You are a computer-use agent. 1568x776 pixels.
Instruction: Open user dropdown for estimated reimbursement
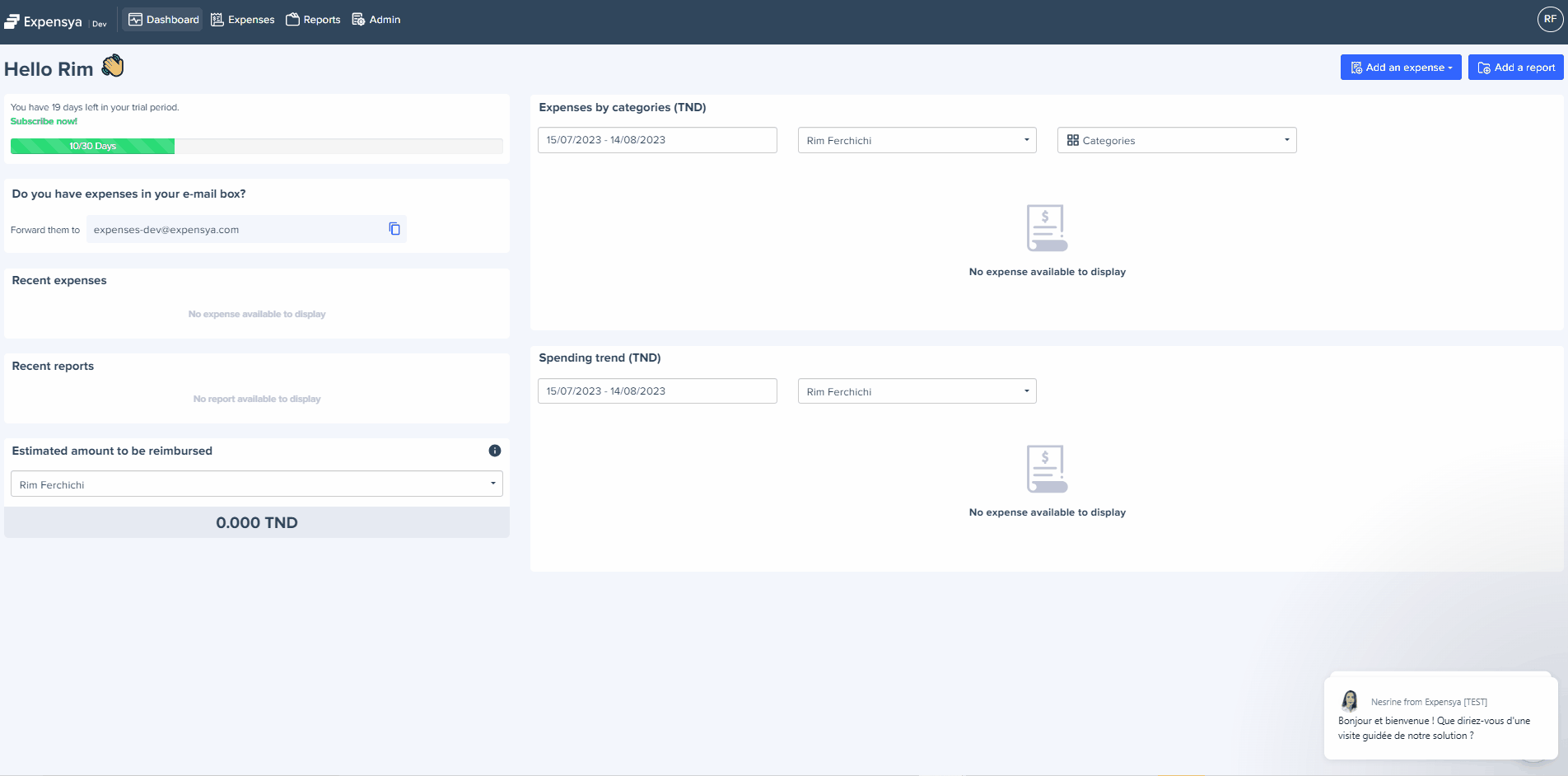click(256, 484)
